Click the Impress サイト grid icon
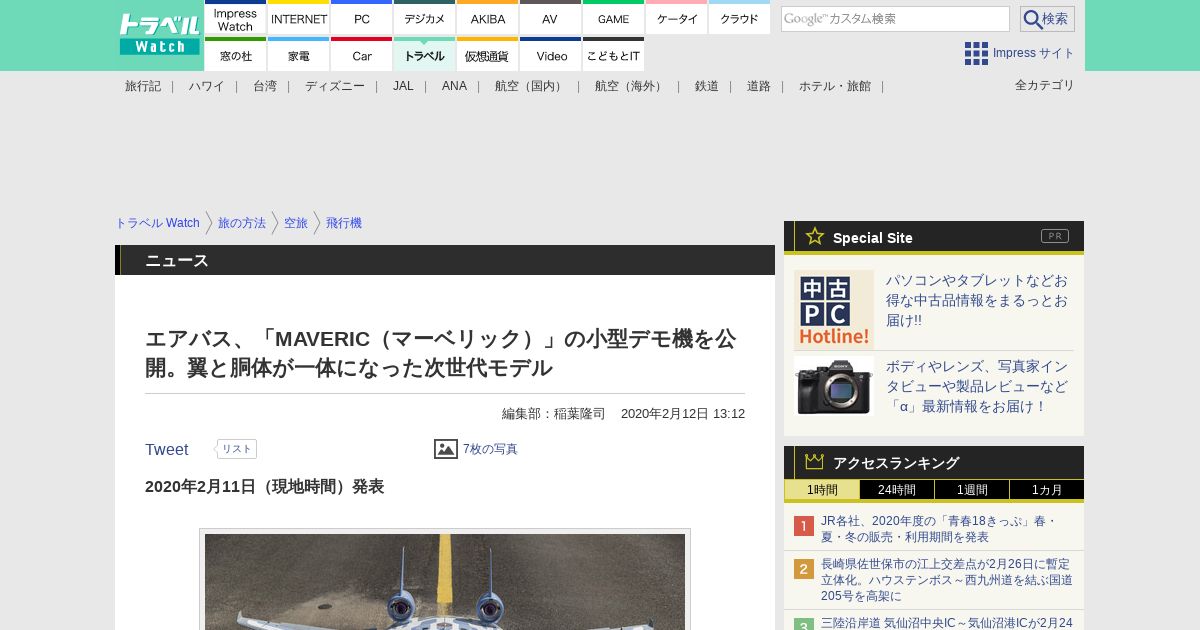The width and height of the screenshot is (1200, 630). point(976,53)
